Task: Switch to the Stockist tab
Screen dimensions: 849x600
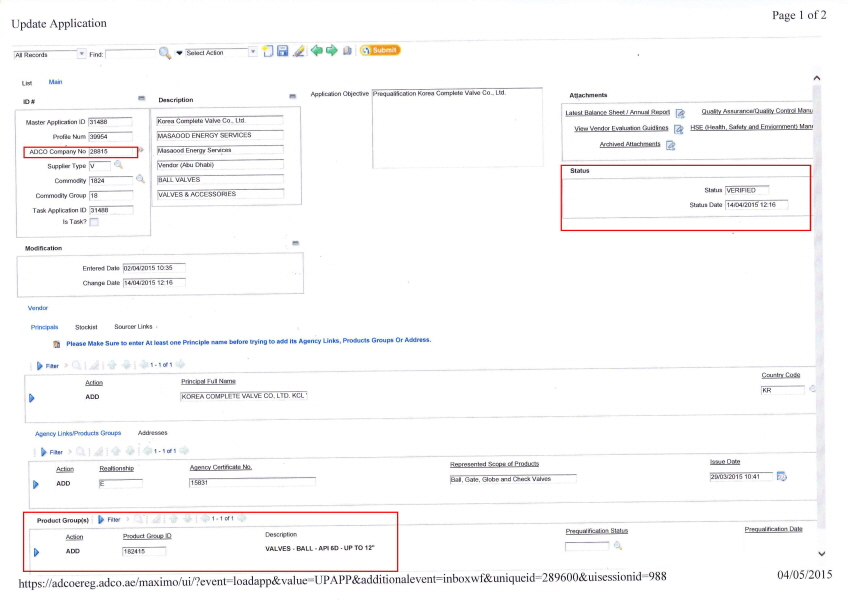Action: 86,327
